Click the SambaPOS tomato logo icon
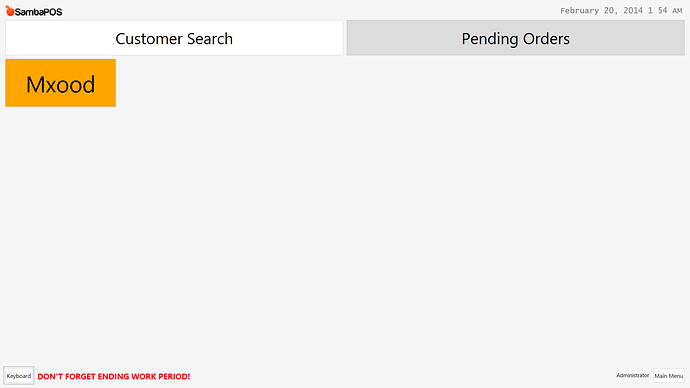Image resolution: width=690 pixels, height=388 pixels. coord(10,11)
